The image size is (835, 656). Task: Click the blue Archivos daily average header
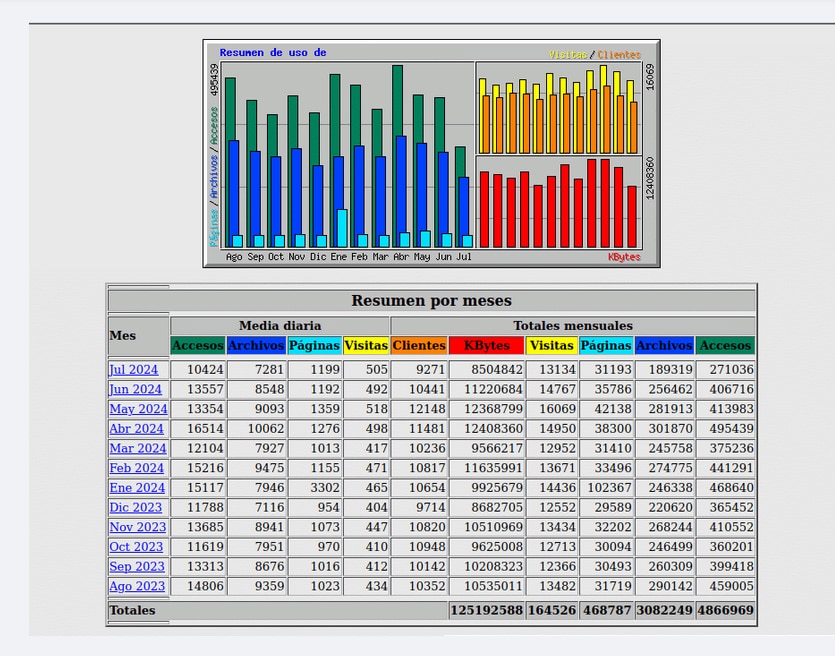coord(256,346)
